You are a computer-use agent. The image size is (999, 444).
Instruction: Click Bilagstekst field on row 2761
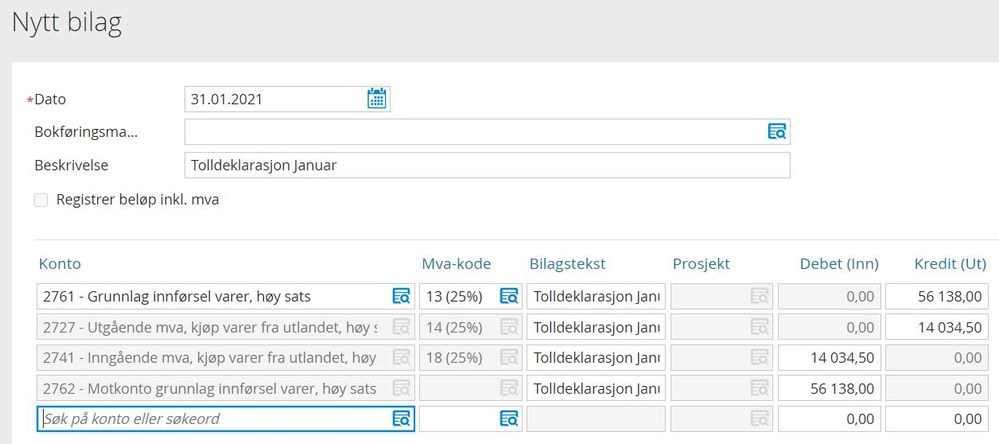pyautogui.click(x=596, y=296)
